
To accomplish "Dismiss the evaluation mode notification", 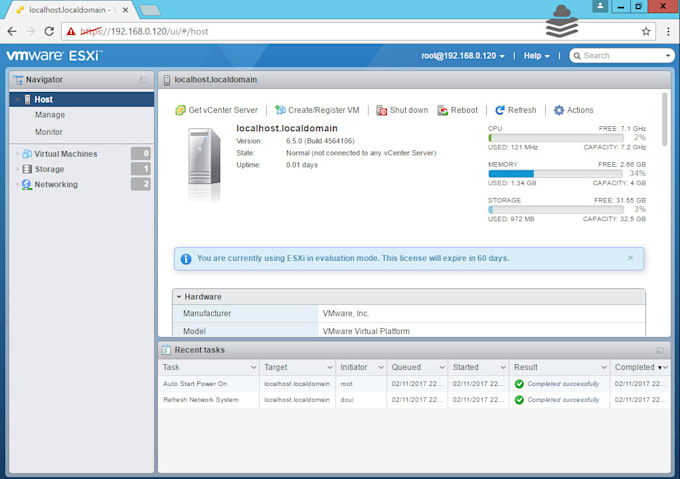I will pyautogui.click(x=631, y=258).
